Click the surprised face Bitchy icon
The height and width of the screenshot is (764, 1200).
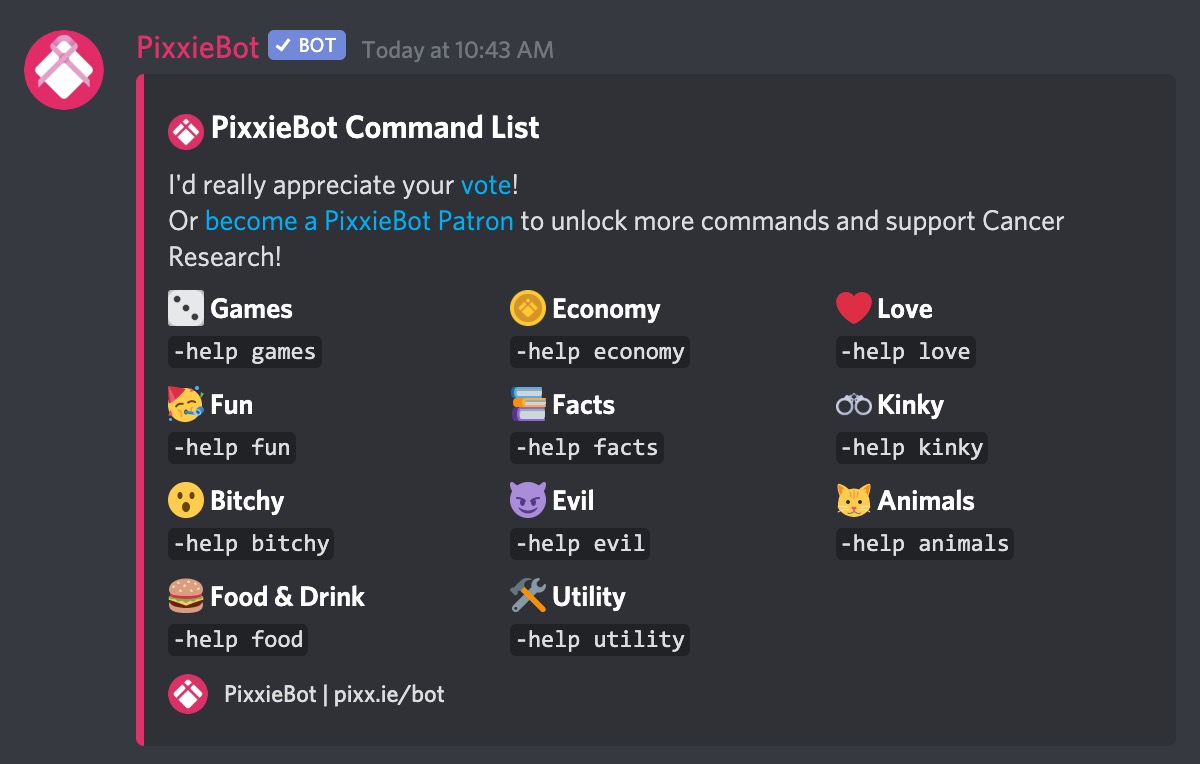186,500
